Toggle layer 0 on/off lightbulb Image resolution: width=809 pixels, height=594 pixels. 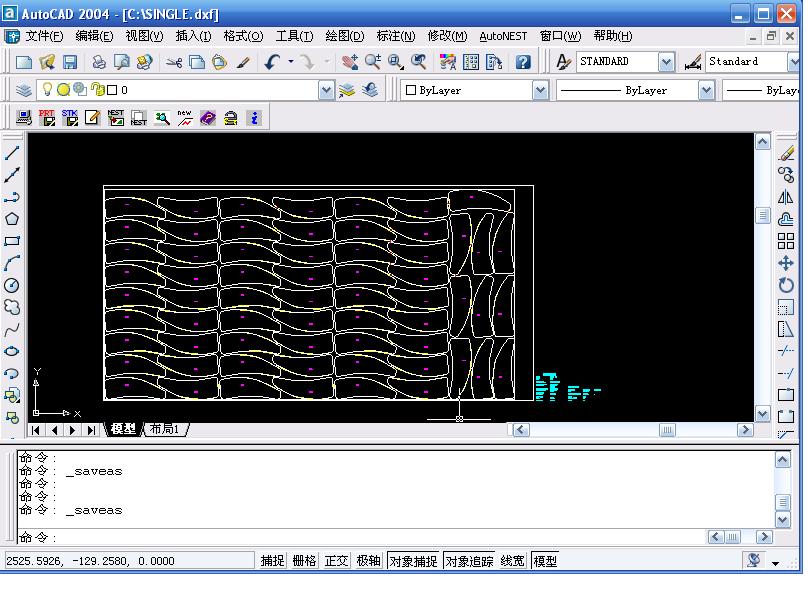point(47,90)
